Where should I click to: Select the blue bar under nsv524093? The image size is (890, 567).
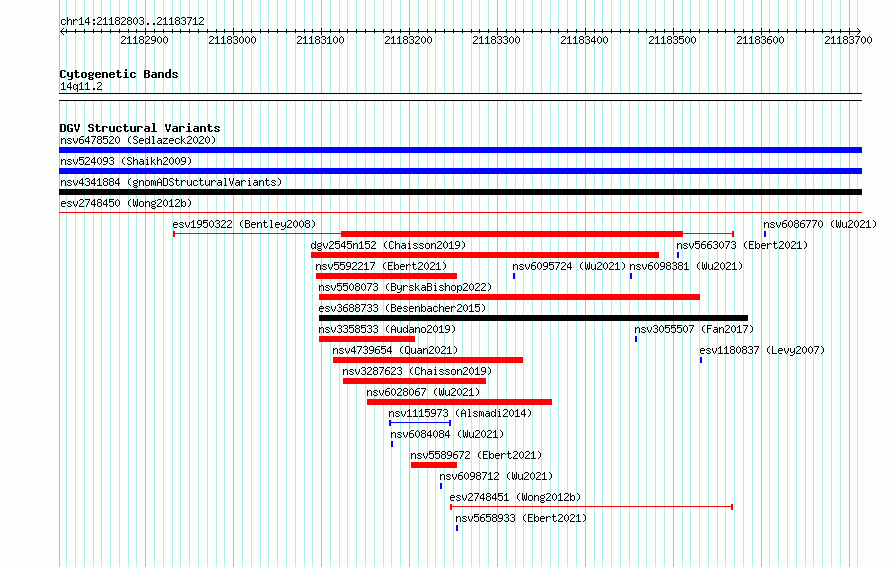click(460, 171)
